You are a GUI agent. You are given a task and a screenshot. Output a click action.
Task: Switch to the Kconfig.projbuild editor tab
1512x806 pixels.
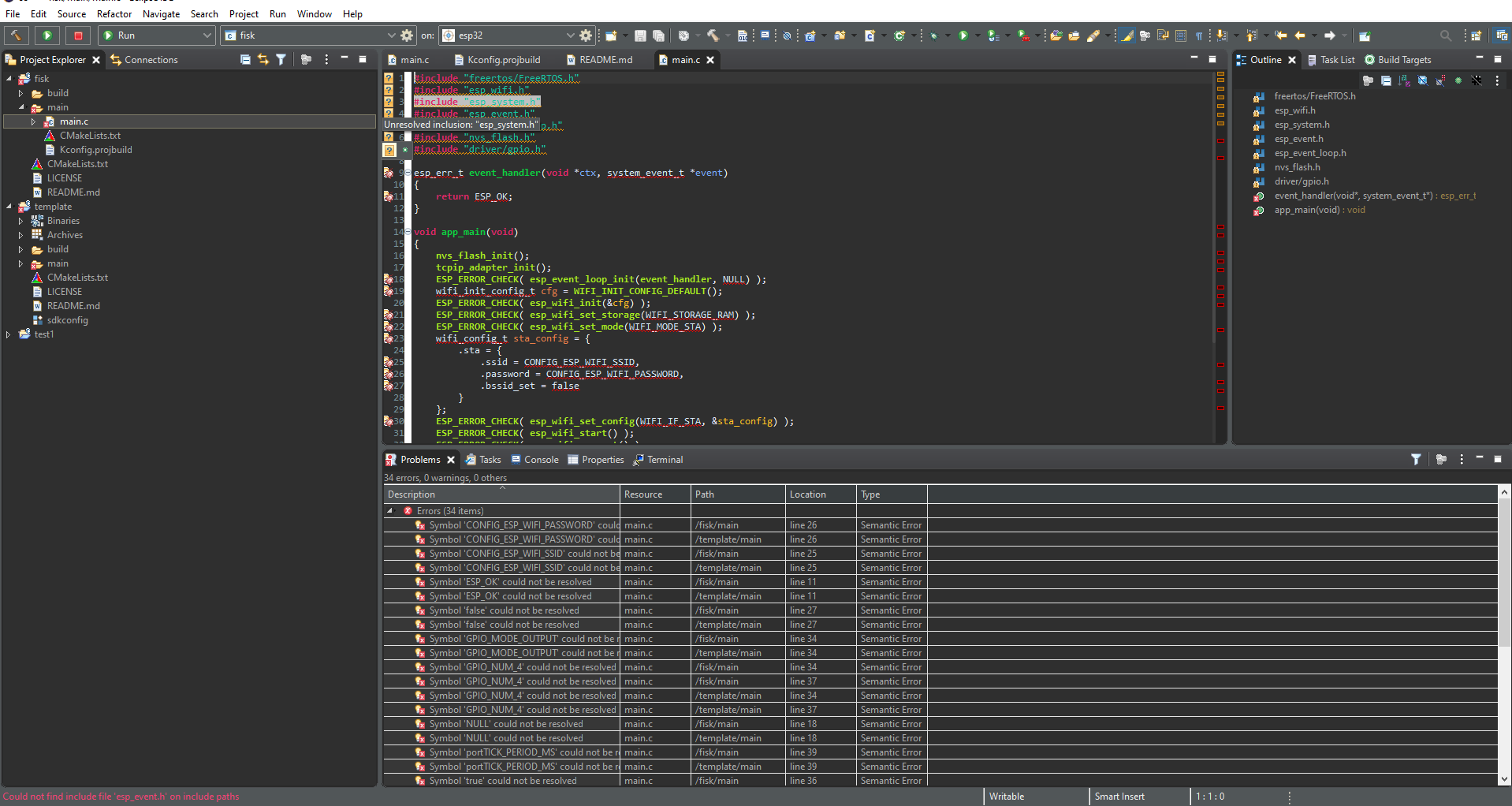tap(497, 59)
